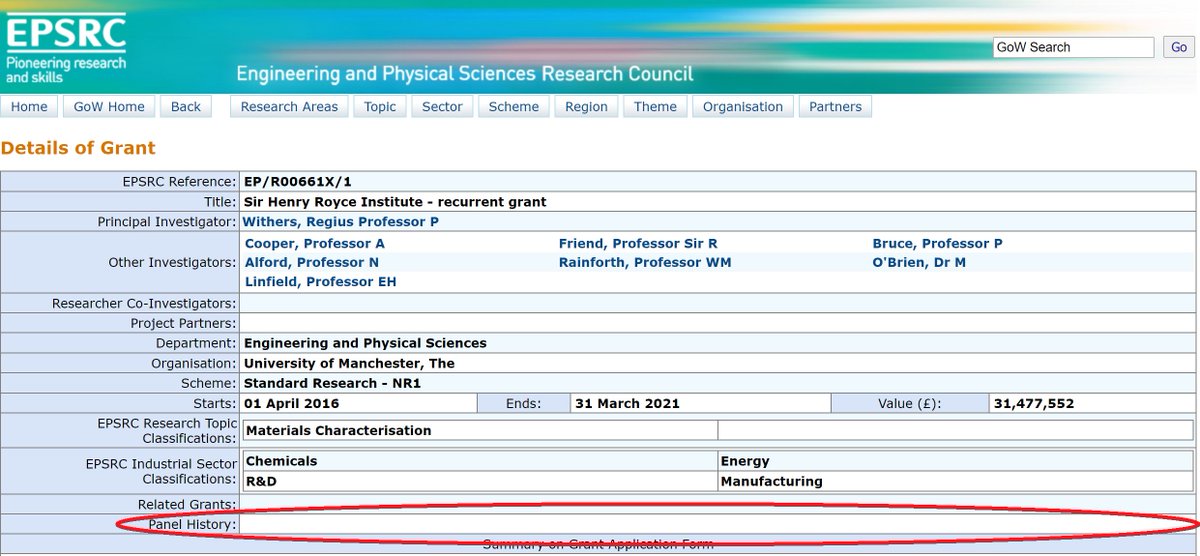The image size is (1200, 556).
Task: Open the Home menu item
Action: pos(30,107)
